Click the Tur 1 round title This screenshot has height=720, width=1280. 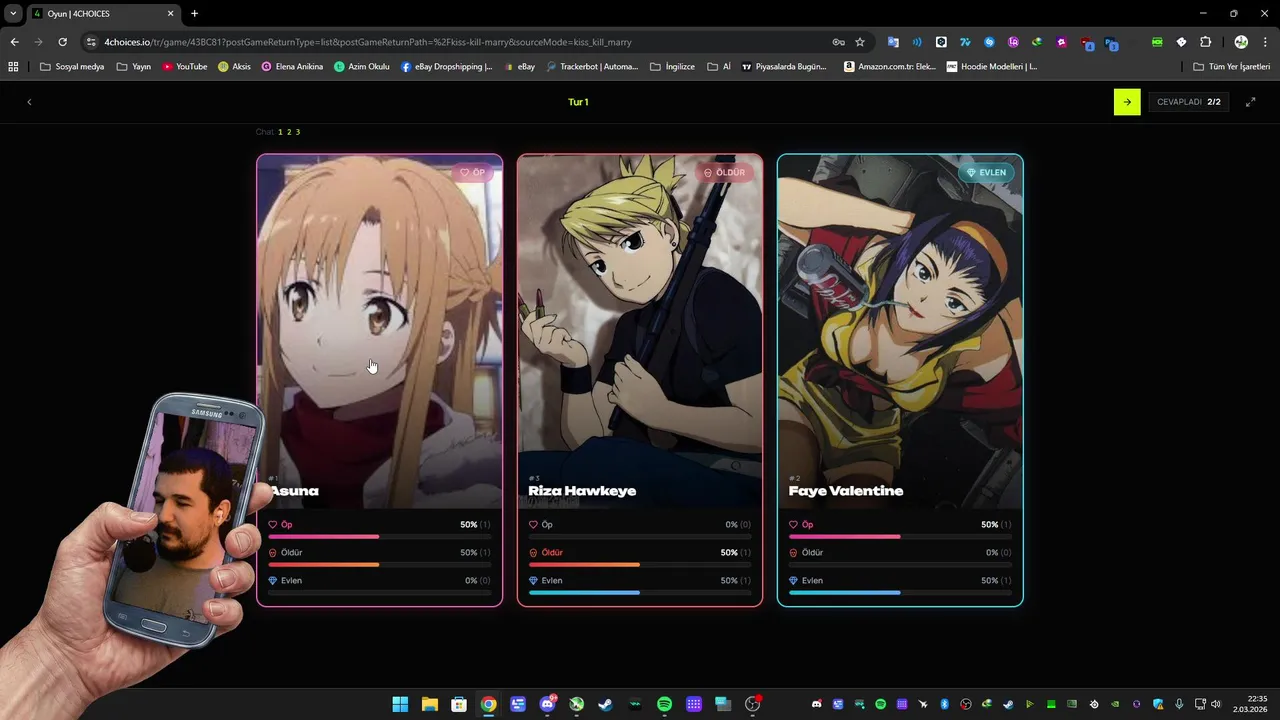click(578, 102)
